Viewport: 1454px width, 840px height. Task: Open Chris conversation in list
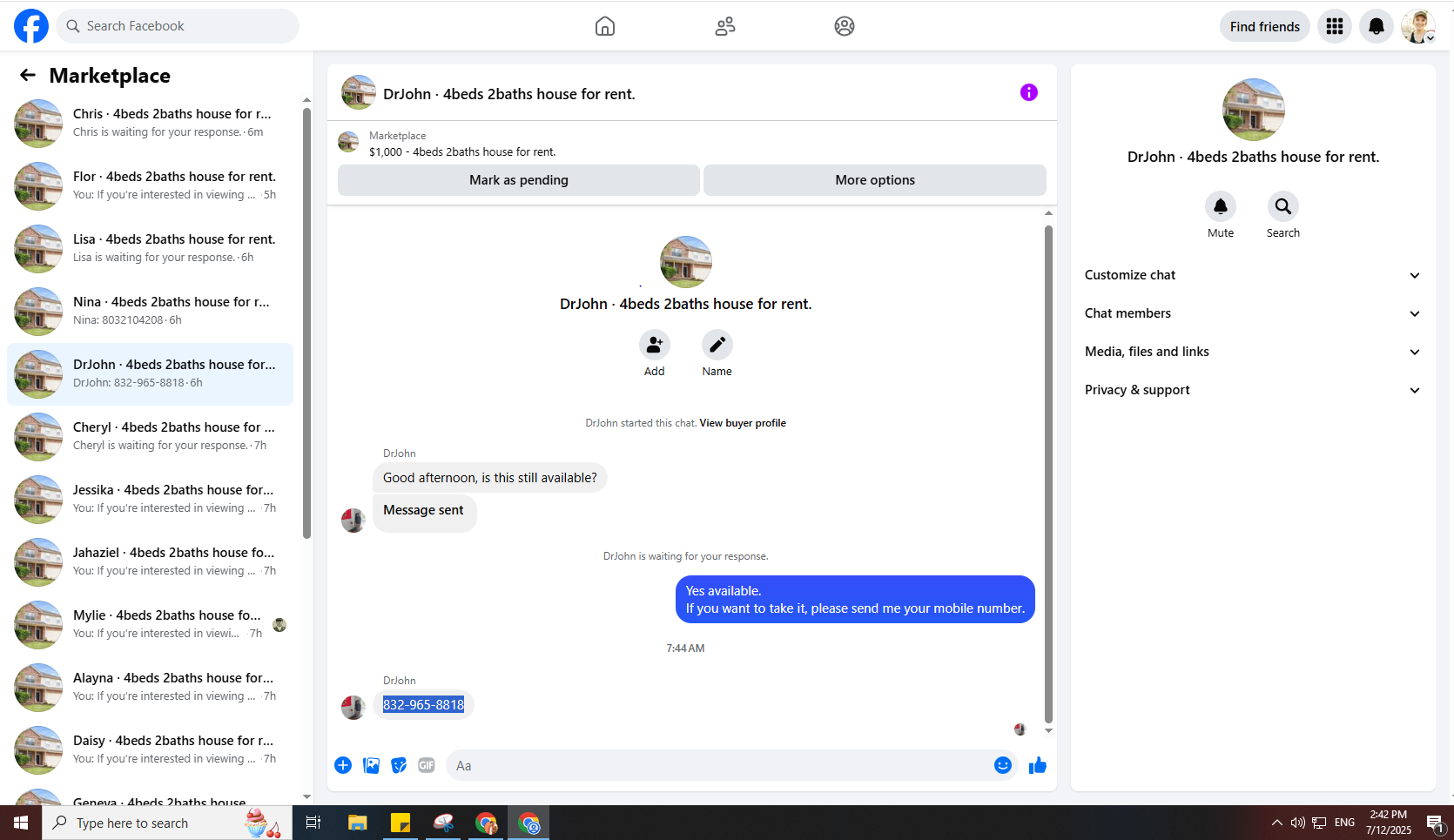tap(150, 123)
